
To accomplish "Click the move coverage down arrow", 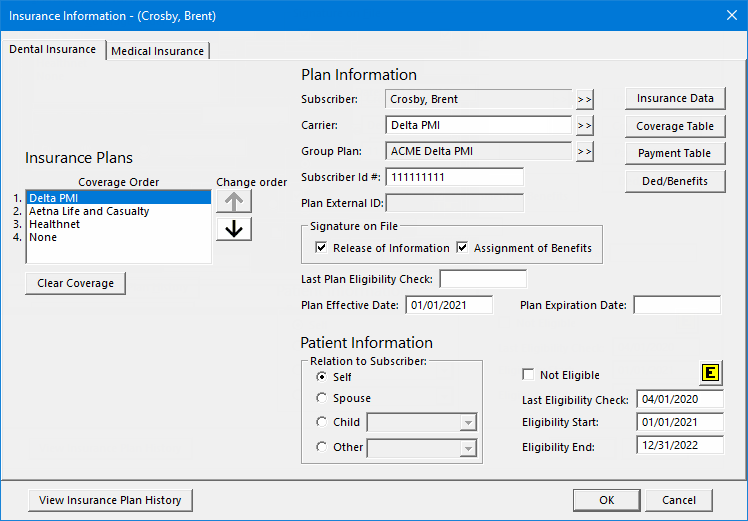I will tap(234, 229).
